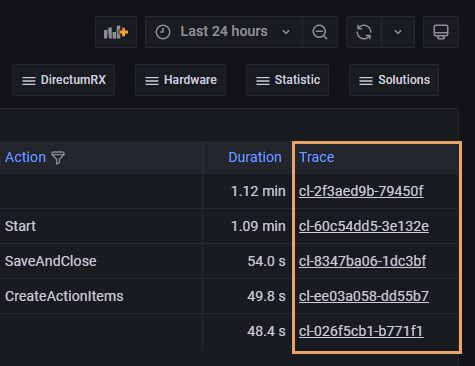Click the Action column filter icon
The width and height of the screenshot is (475, 366).
[x=58, y=157]
